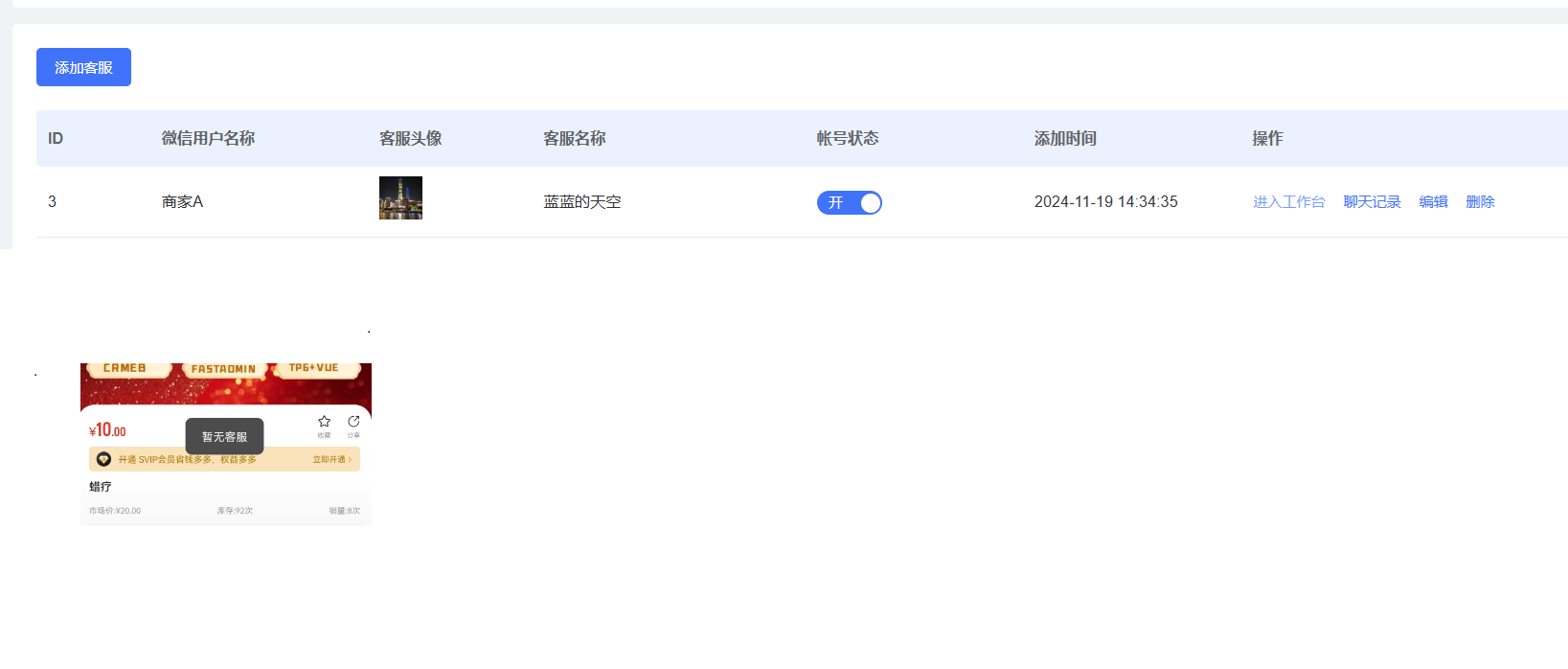
Task: Click the 添加客服 button
Action: point(83,67)
